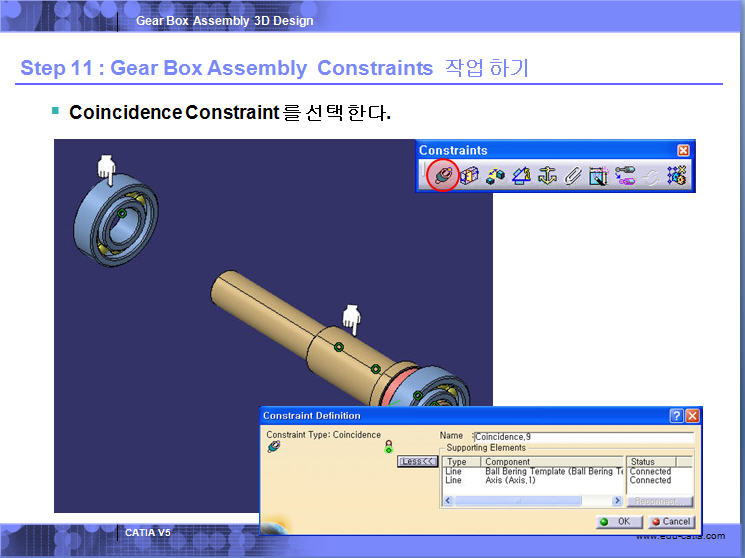Close the Constraints toolbar
This screenshot has width=745, height=558.
684,151
